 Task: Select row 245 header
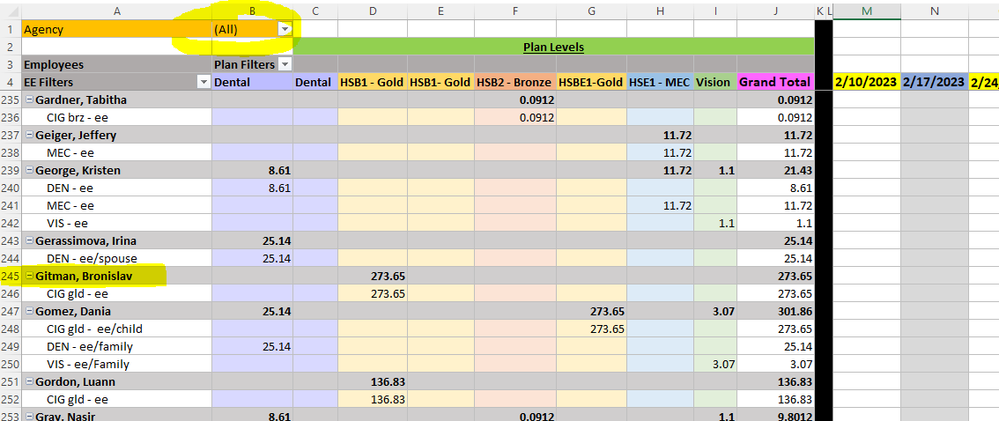tap(10, 276)
